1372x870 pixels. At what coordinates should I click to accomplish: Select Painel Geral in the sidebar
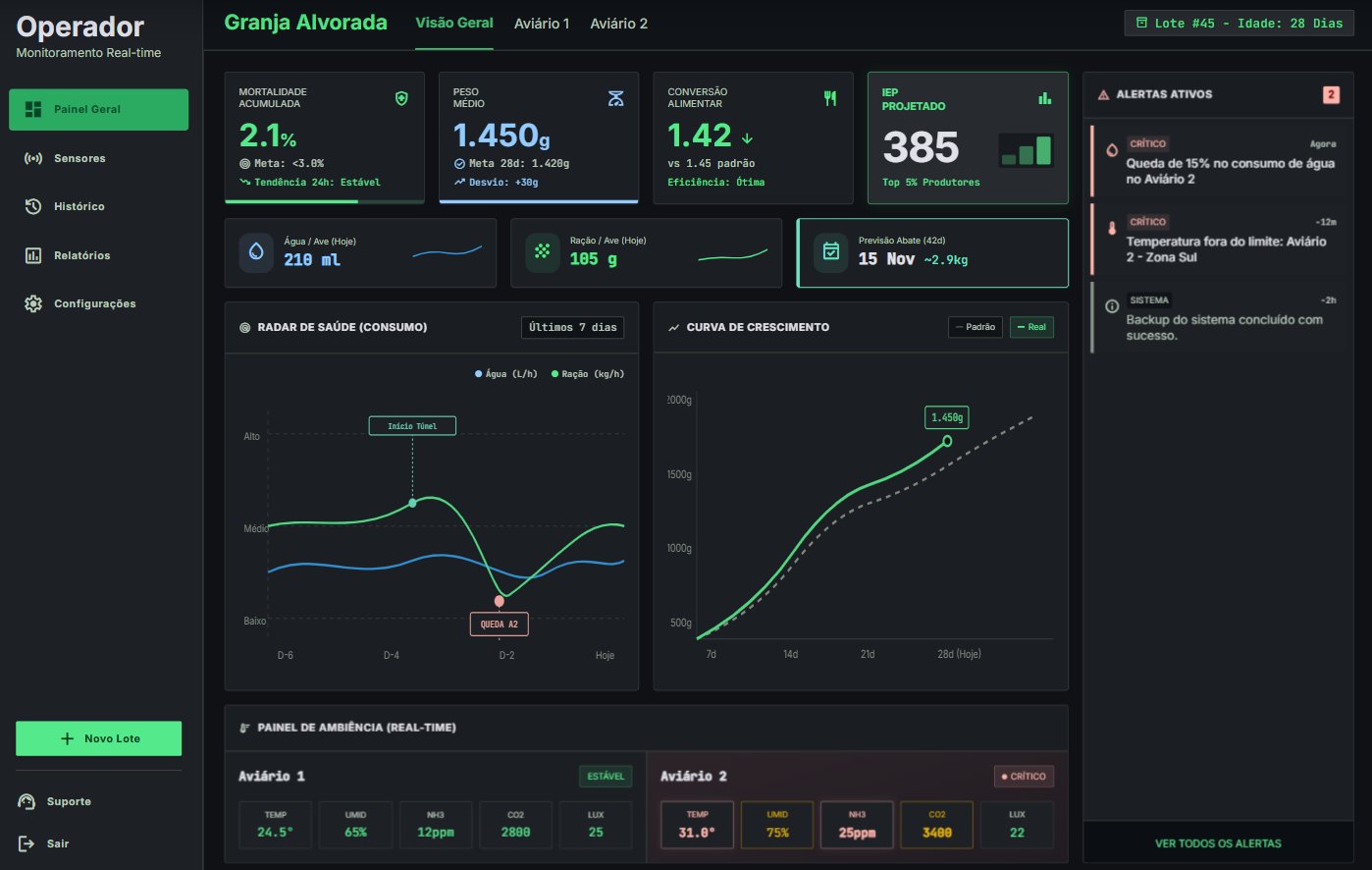(99, 109)
